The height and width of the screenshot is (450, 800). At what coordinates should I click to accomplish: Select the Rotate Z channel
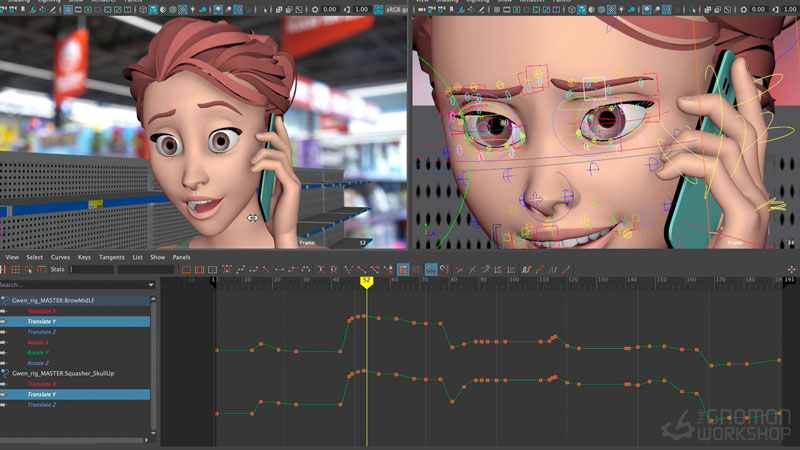[x=38, y=363]
